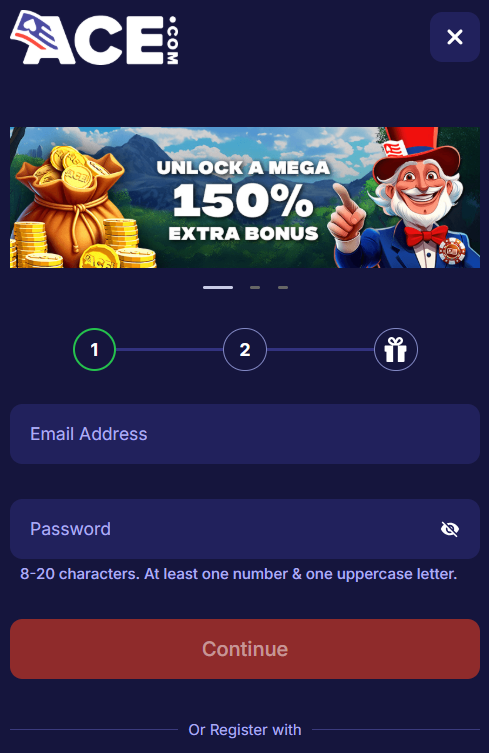Toggle password visibility eye icon
Screen dimensions: 489x753
tap(450, 529)
